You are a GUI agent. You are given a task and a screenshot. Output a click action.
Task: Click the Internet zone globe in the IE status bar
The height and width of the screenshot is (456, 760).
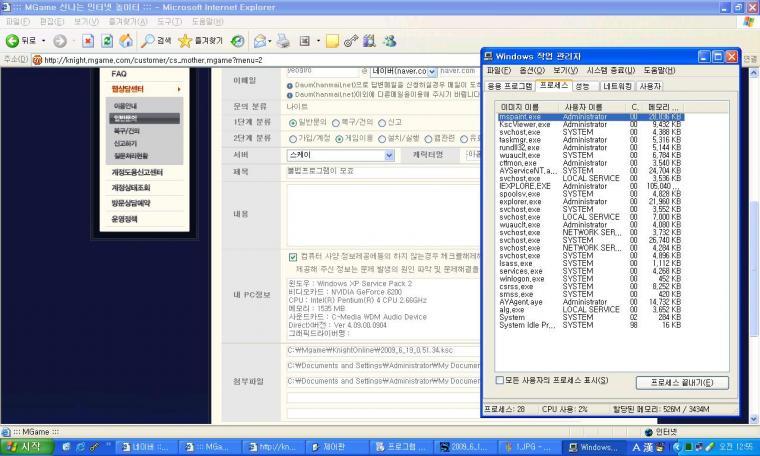(649, 432)
